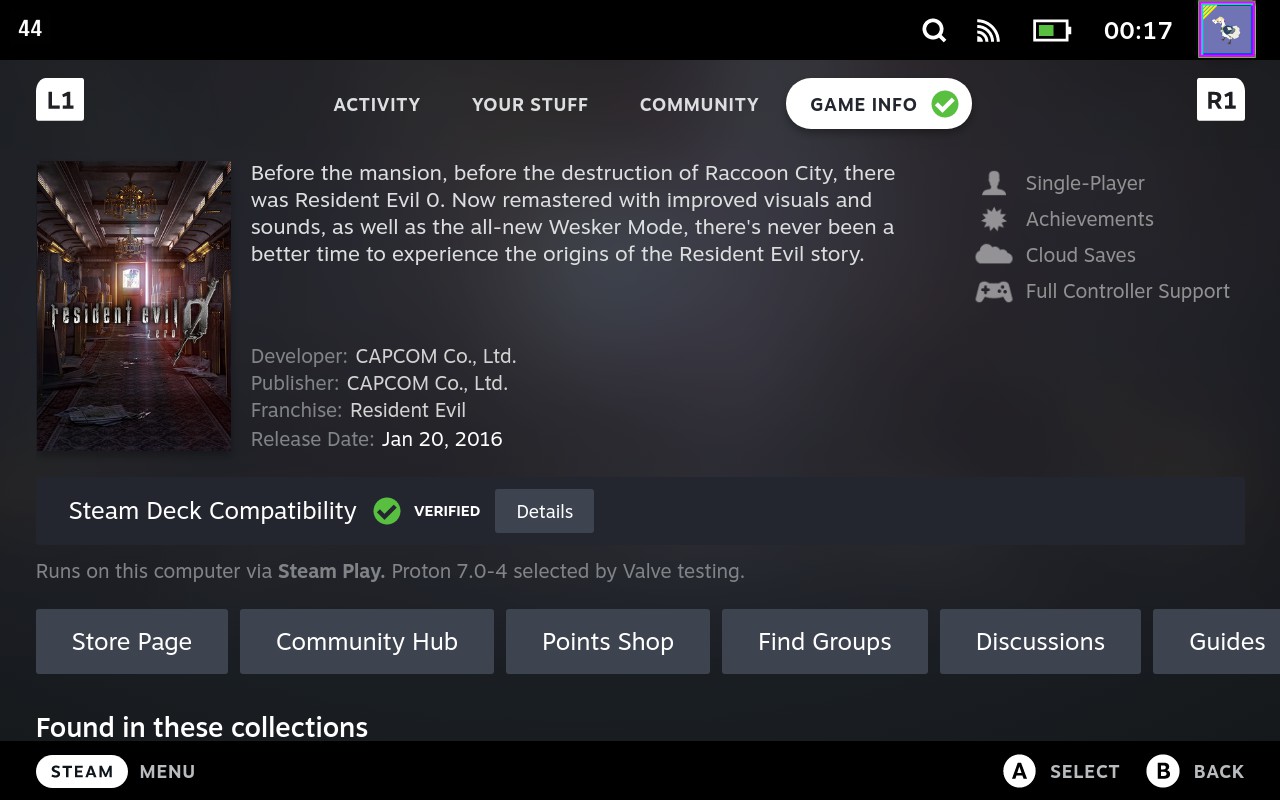Click the L1 bumper glyph
Screen dimensions: 1280x800
(60, 100)
